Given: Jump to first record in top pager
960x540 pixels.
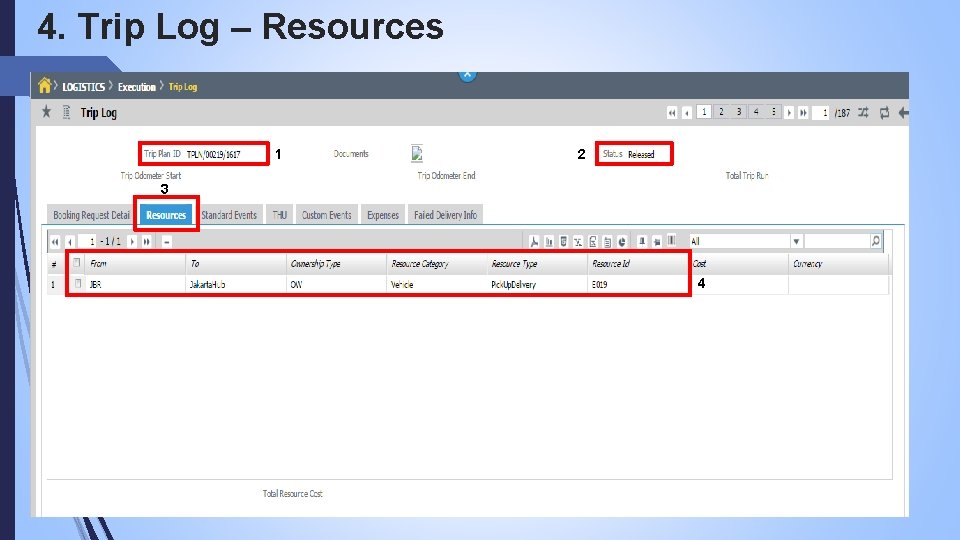Looking at the screenshot, I should 672,113.
